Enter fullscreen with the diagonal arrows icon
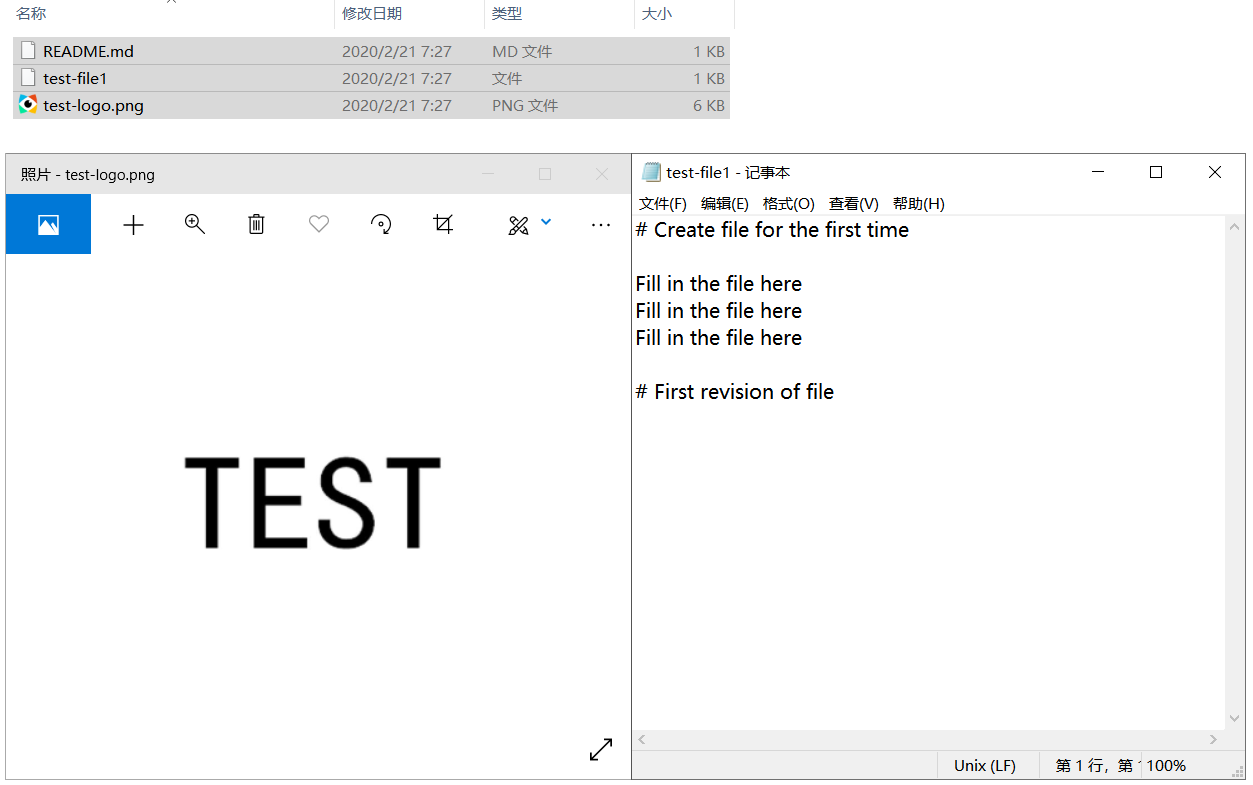This screenshot has height=785, width=1253. coord(600,749)
